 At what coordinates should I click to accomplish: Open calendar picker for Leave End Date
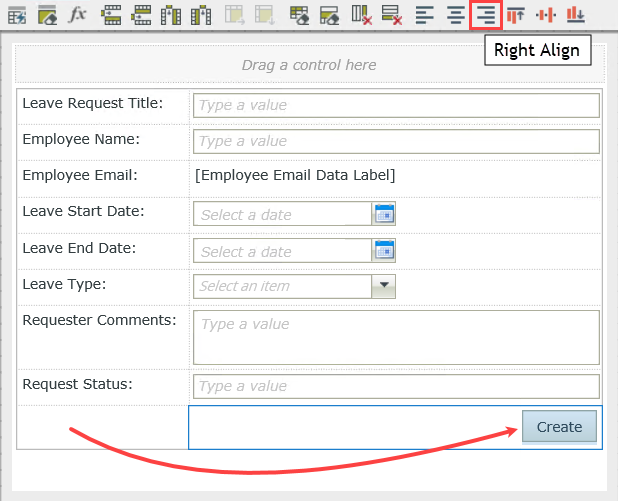(x=384, y=251)
